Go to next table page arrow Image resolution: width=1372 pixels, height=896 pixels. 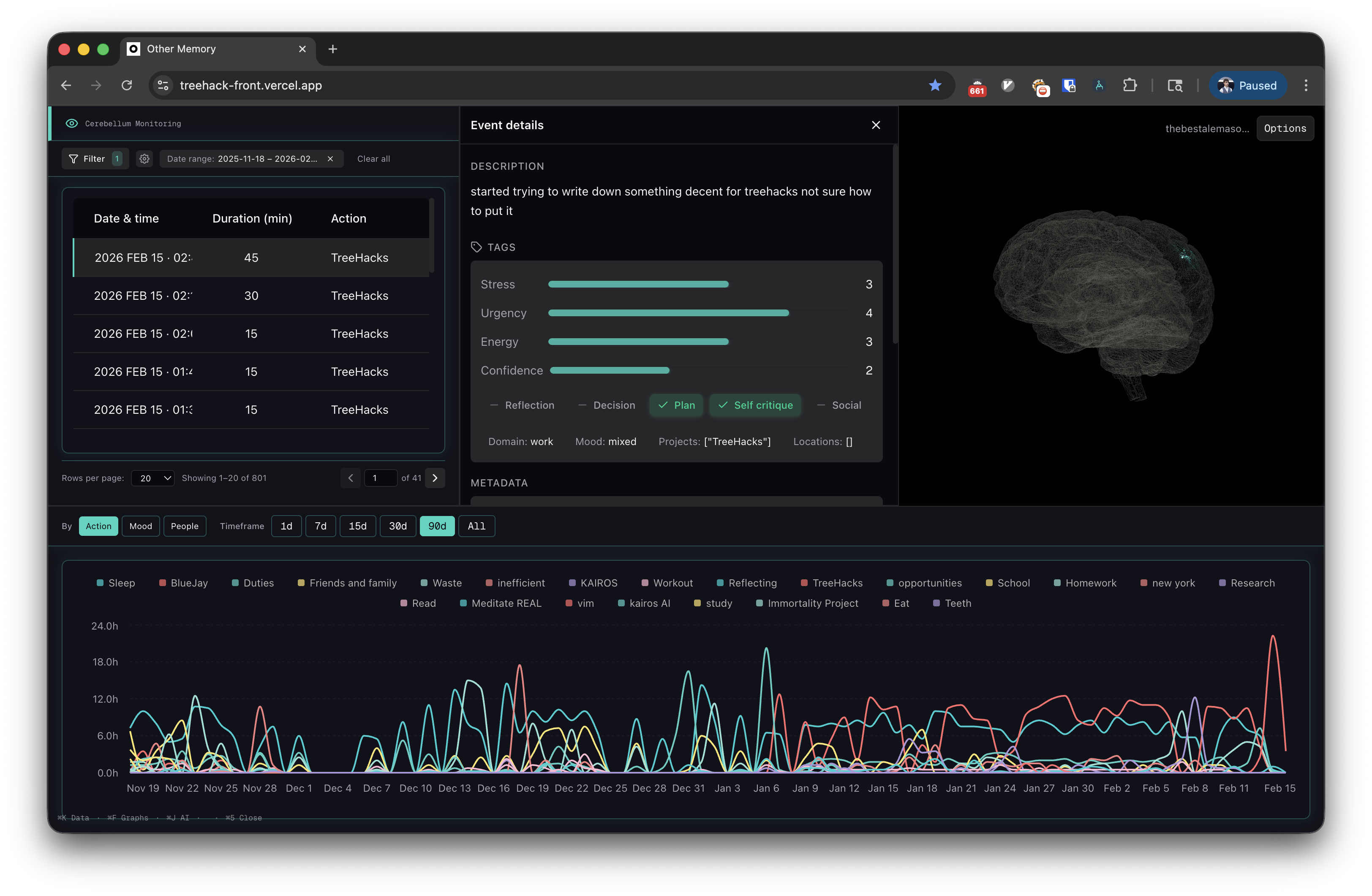435,478
